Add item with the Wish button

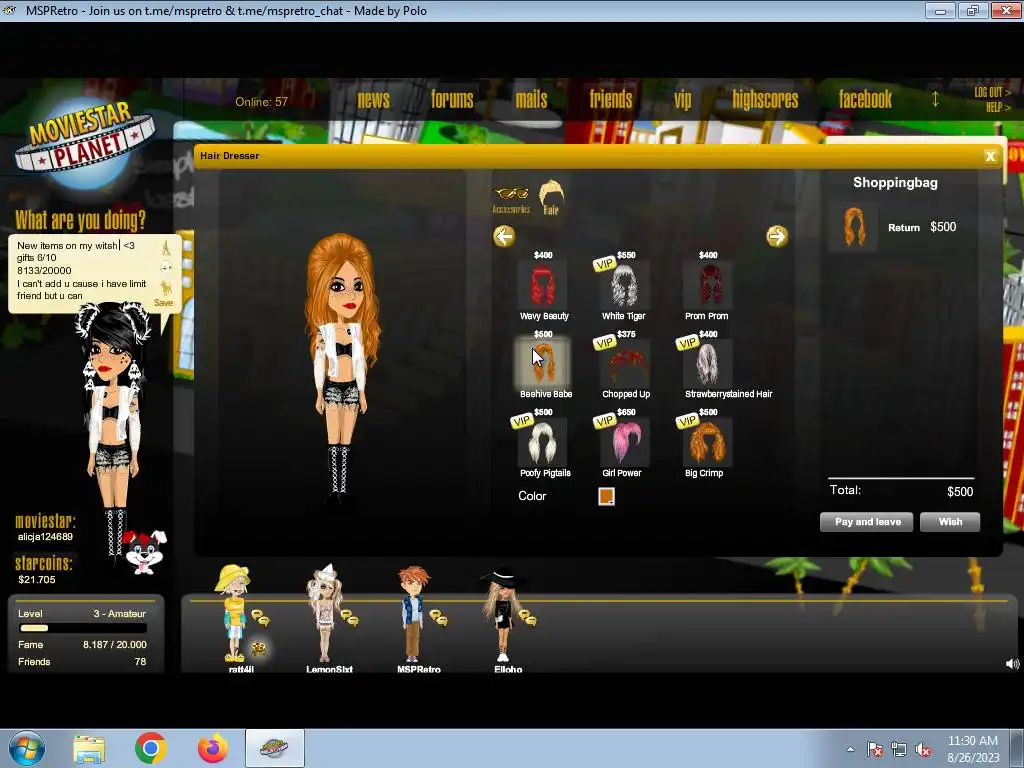click(x=950, y=522)
